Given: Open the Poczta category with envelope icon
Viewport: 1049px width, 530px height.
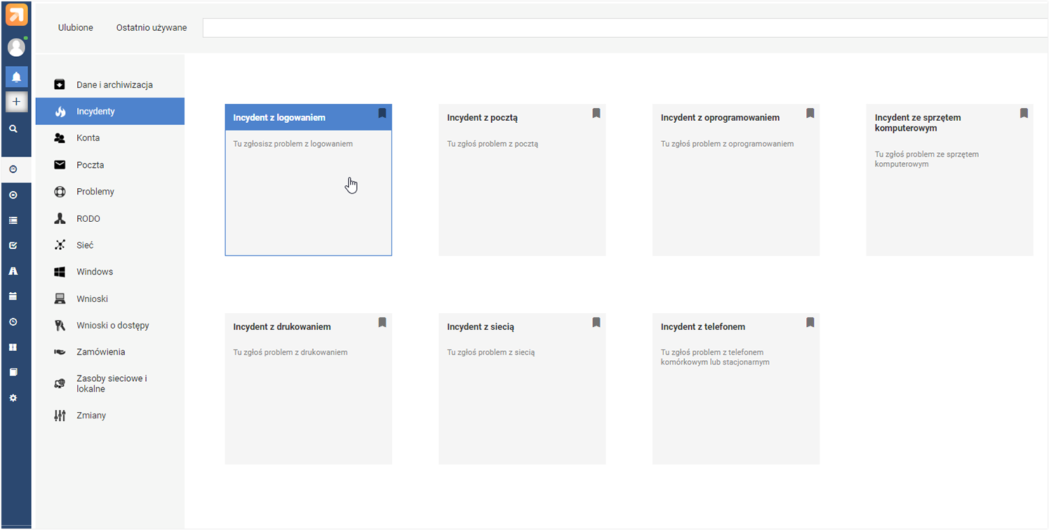Looking at the screenshot, I should pos(110,165).
